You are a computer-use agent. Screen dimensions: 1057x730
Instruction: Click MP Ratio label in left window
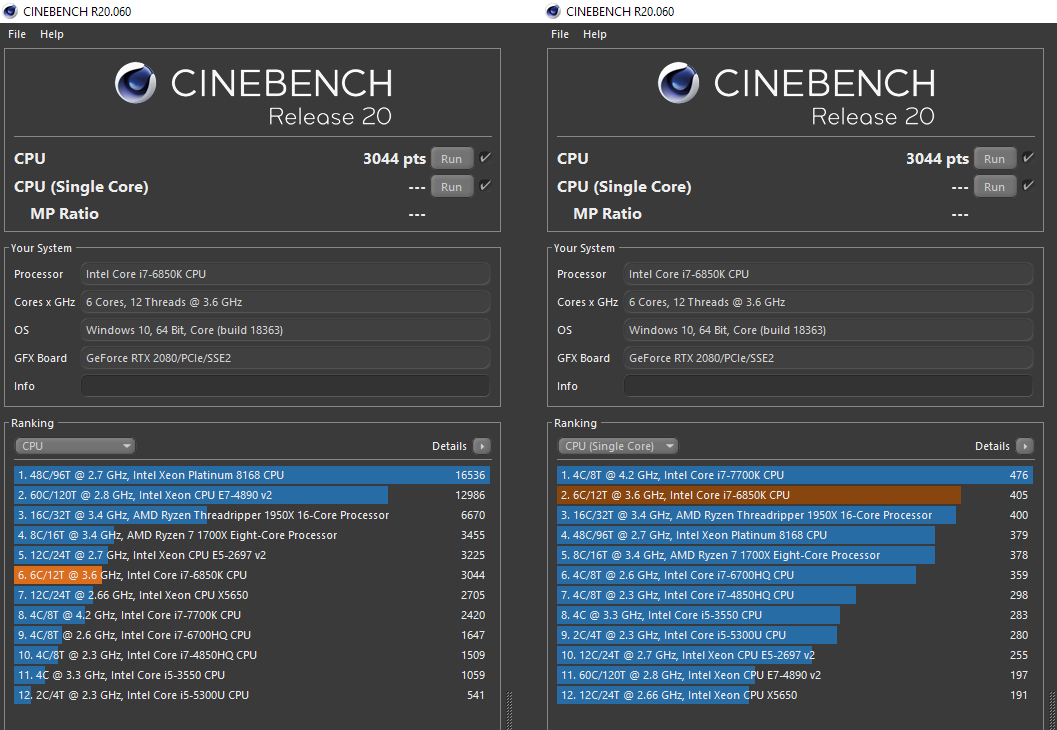(65, 214)
